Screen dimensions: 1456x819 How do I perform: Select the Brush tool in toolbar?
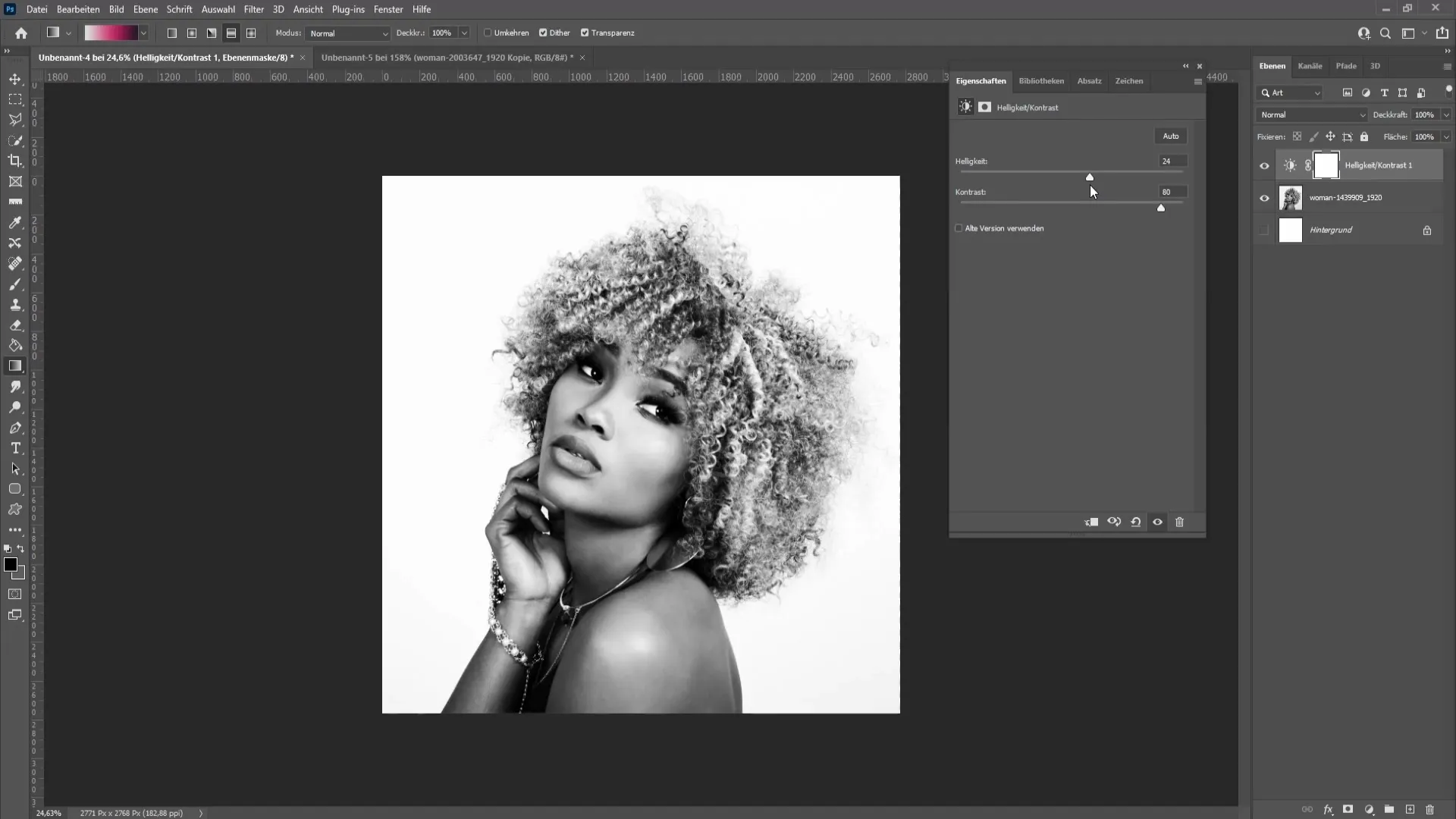coord(15,283)
